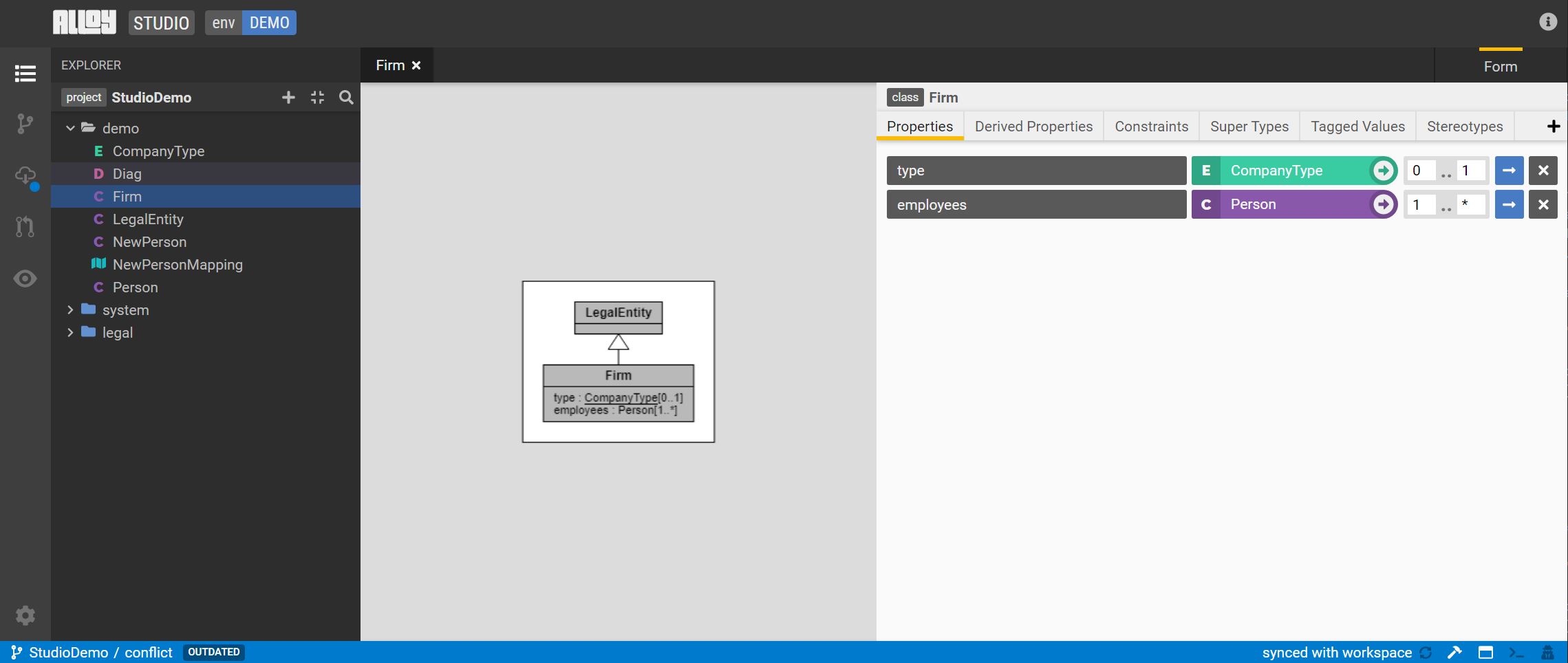
Task: Click lower bound field of employees property
Action: click(1421, 204)
